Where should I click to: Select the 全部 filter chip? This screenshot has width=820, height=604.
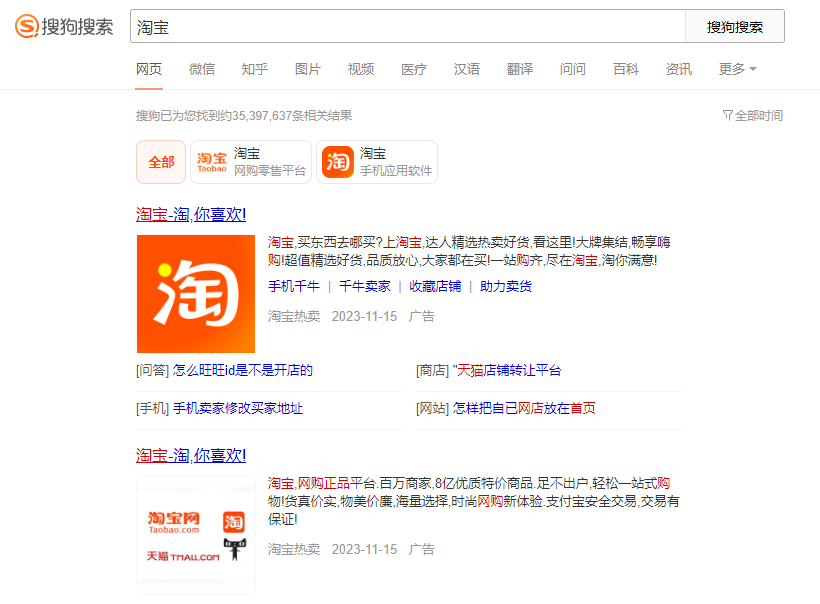161,162
